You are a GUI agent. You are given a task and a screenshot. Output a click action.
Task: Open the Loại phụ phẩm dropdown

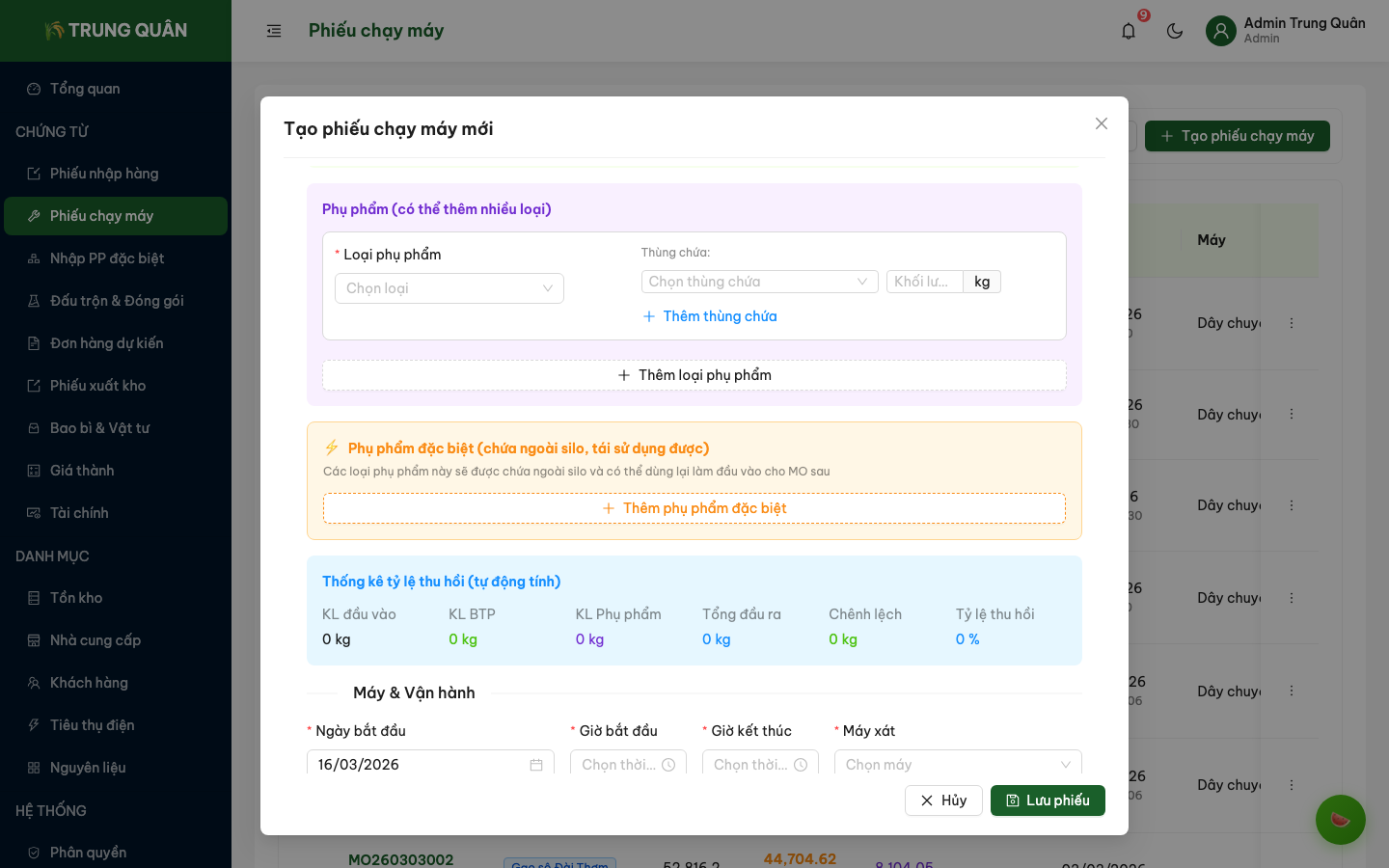tap(449, 288)
